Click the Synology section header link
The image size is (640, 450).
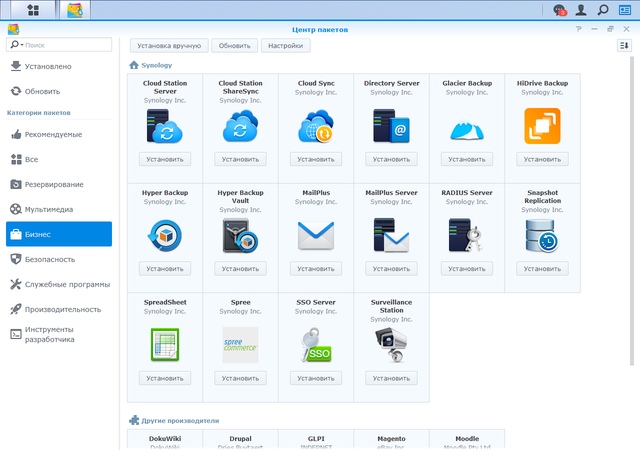(156, 65)
